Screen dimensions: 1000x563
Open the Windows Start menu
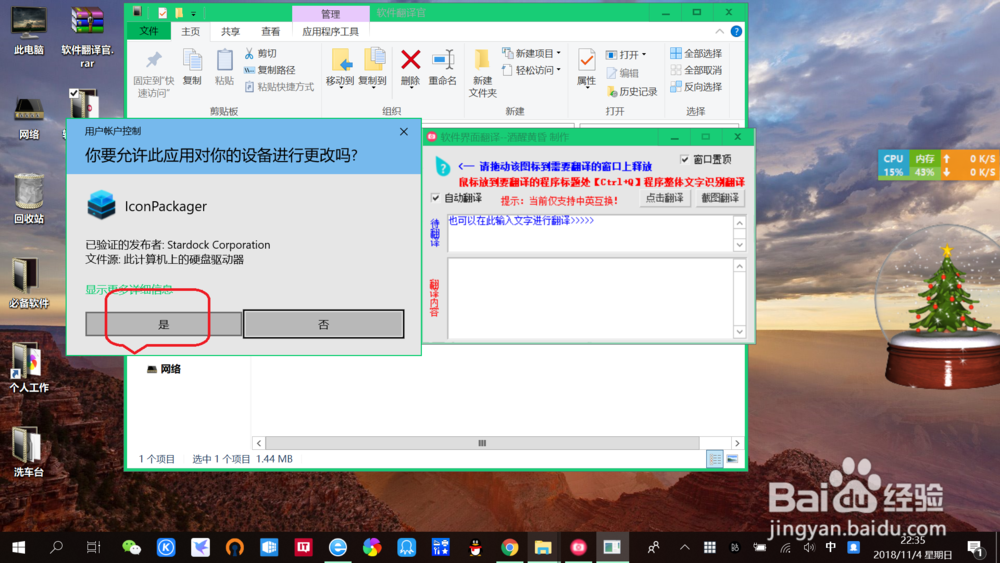coord(18,547)
